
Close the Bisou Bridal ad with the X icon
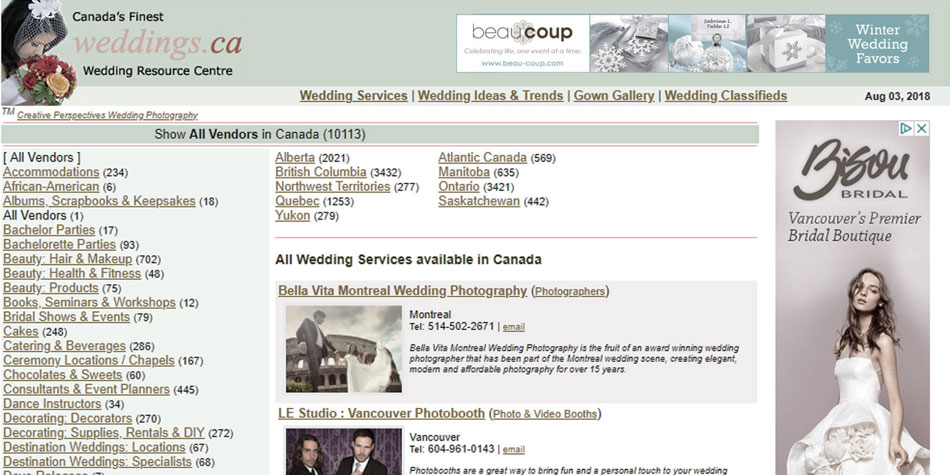(921, 128)
